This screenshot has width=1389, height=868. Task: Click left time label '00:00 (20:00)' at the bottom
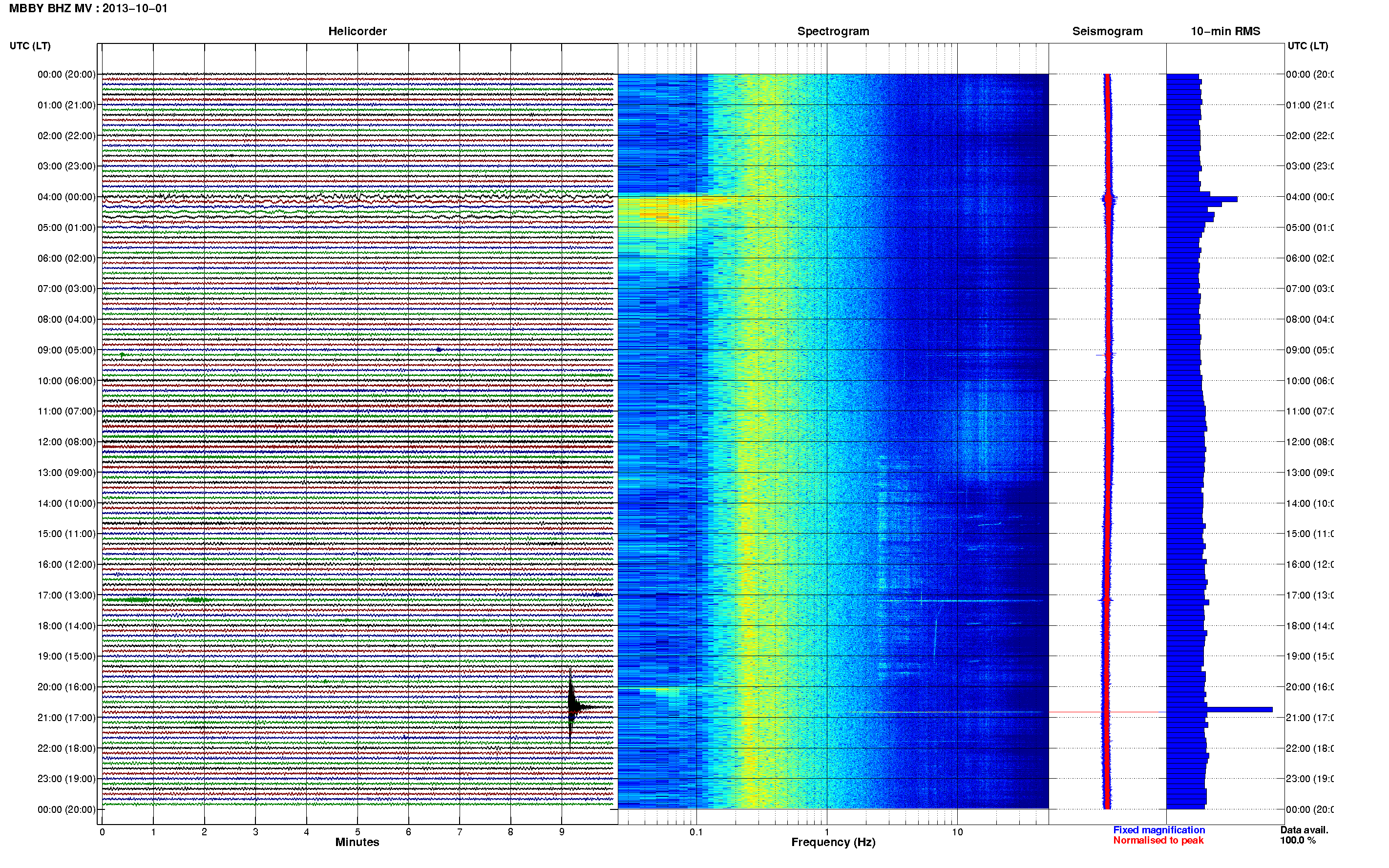click(66, 809)
